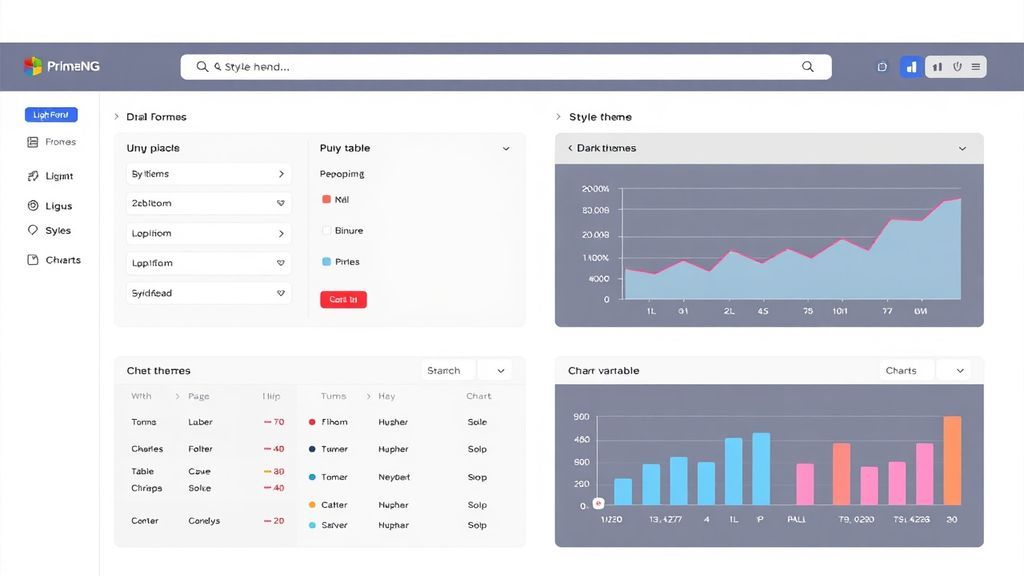Switch to the Light Font mode
The image size is (1024, 576).
[x=51, y=114]
